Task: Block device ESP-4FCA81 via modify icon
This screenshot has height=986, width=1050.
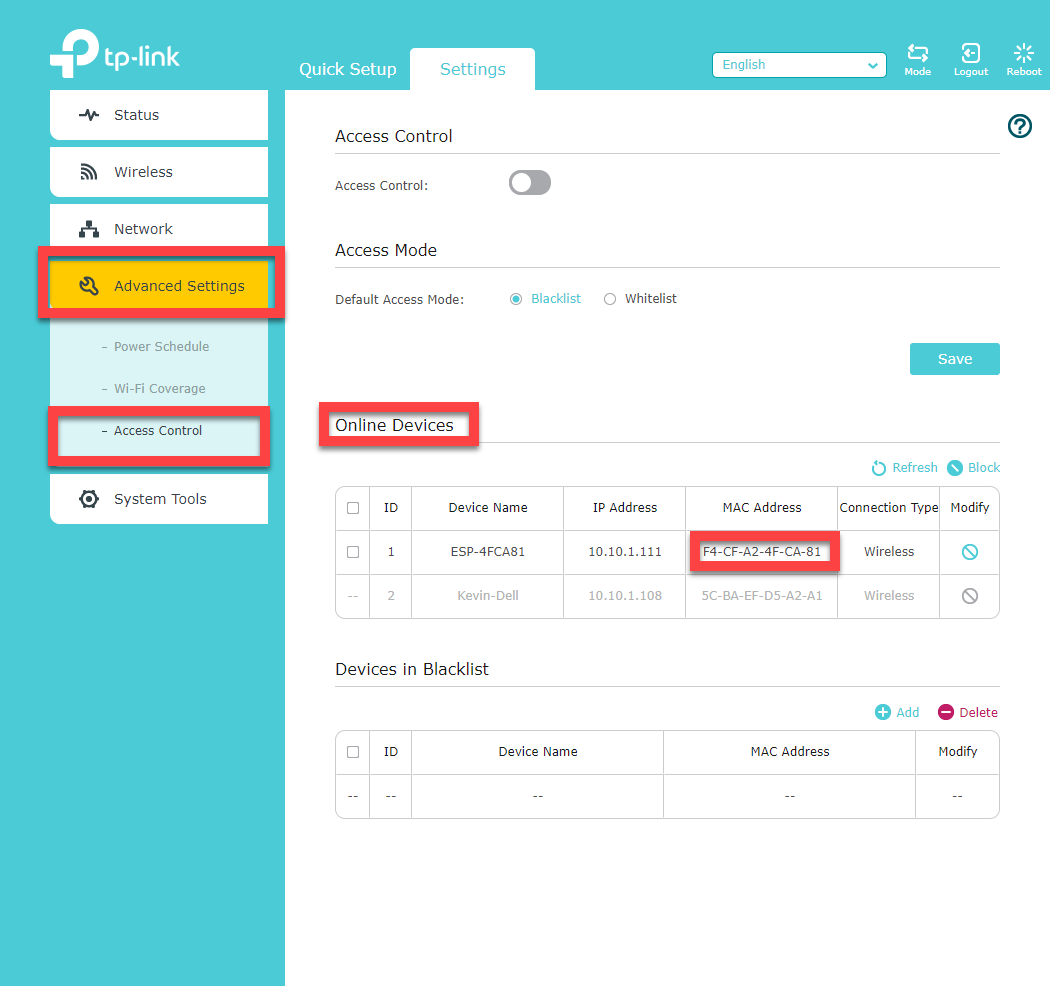Action: [969, 552]
